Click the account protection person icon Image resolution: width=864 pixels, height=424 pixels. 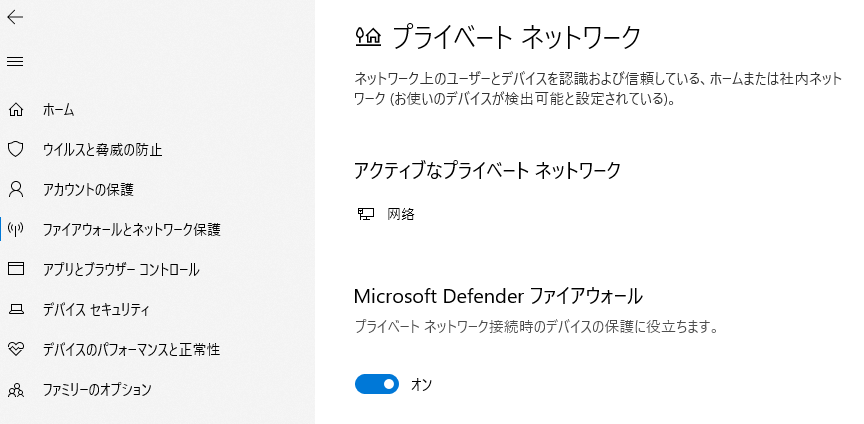pos(15,189)
